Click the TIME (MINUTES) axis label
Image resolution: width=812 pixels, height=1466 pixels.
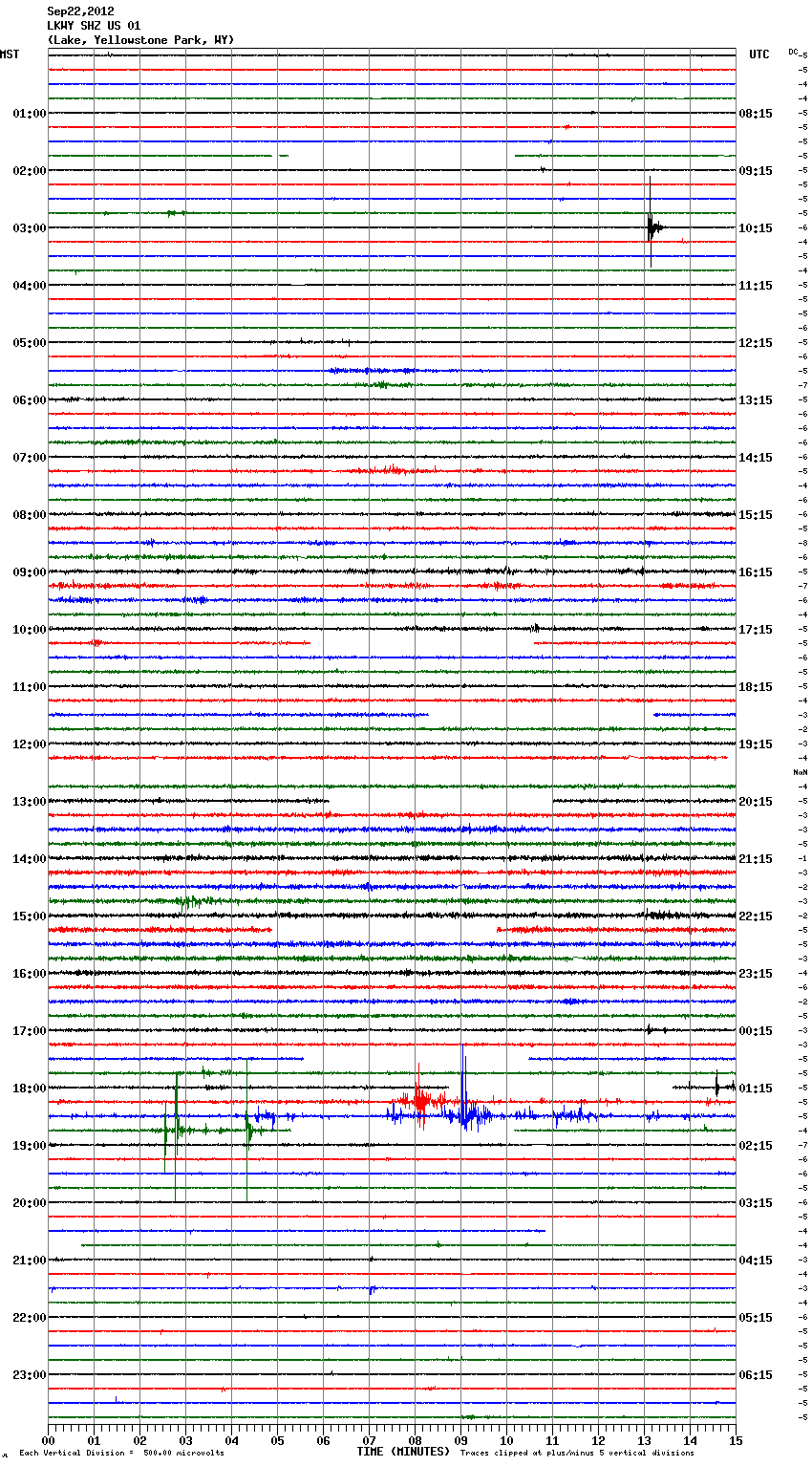tap(403, 1452)
